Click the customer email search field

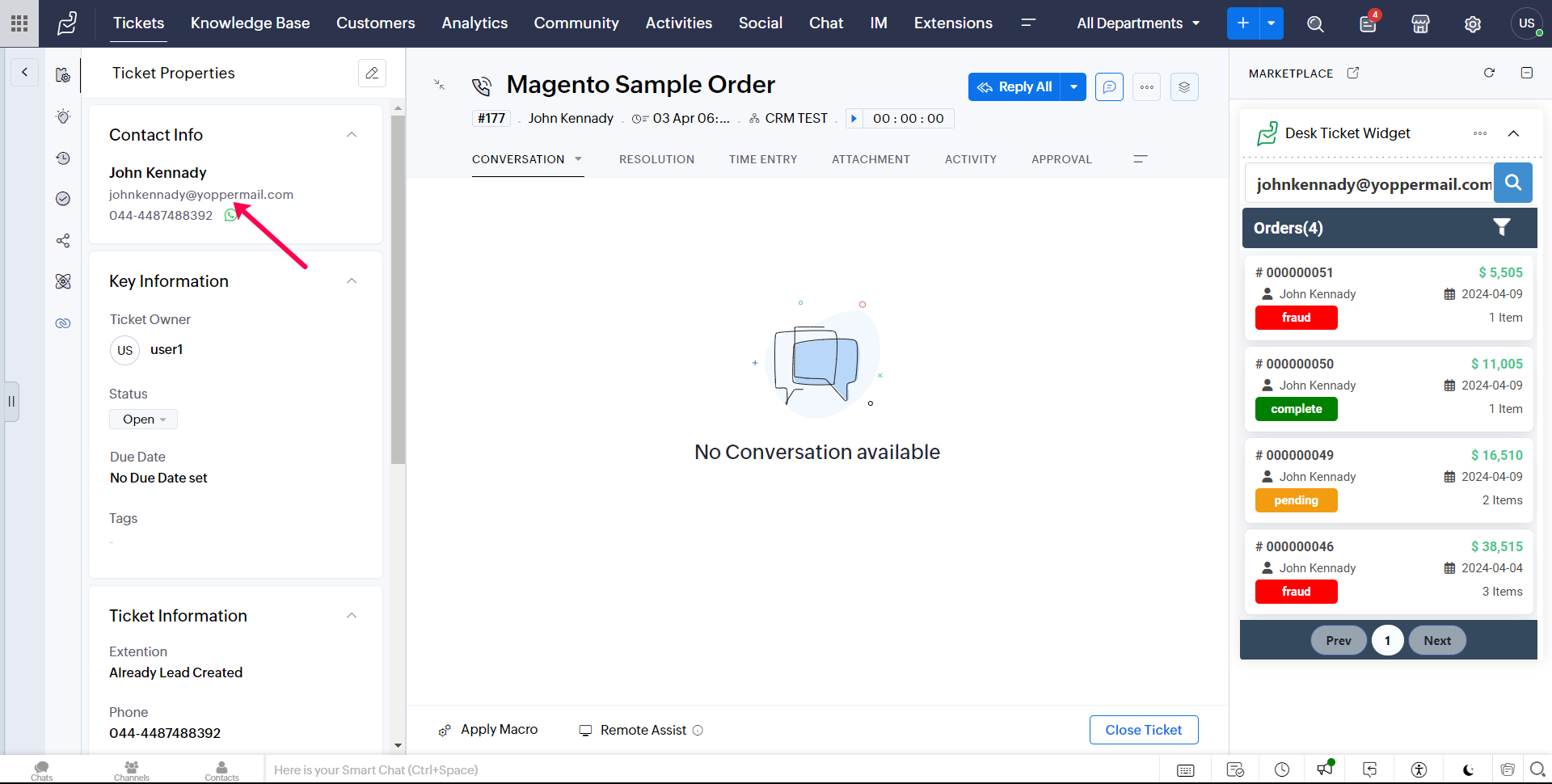(x=1369, y=184)
